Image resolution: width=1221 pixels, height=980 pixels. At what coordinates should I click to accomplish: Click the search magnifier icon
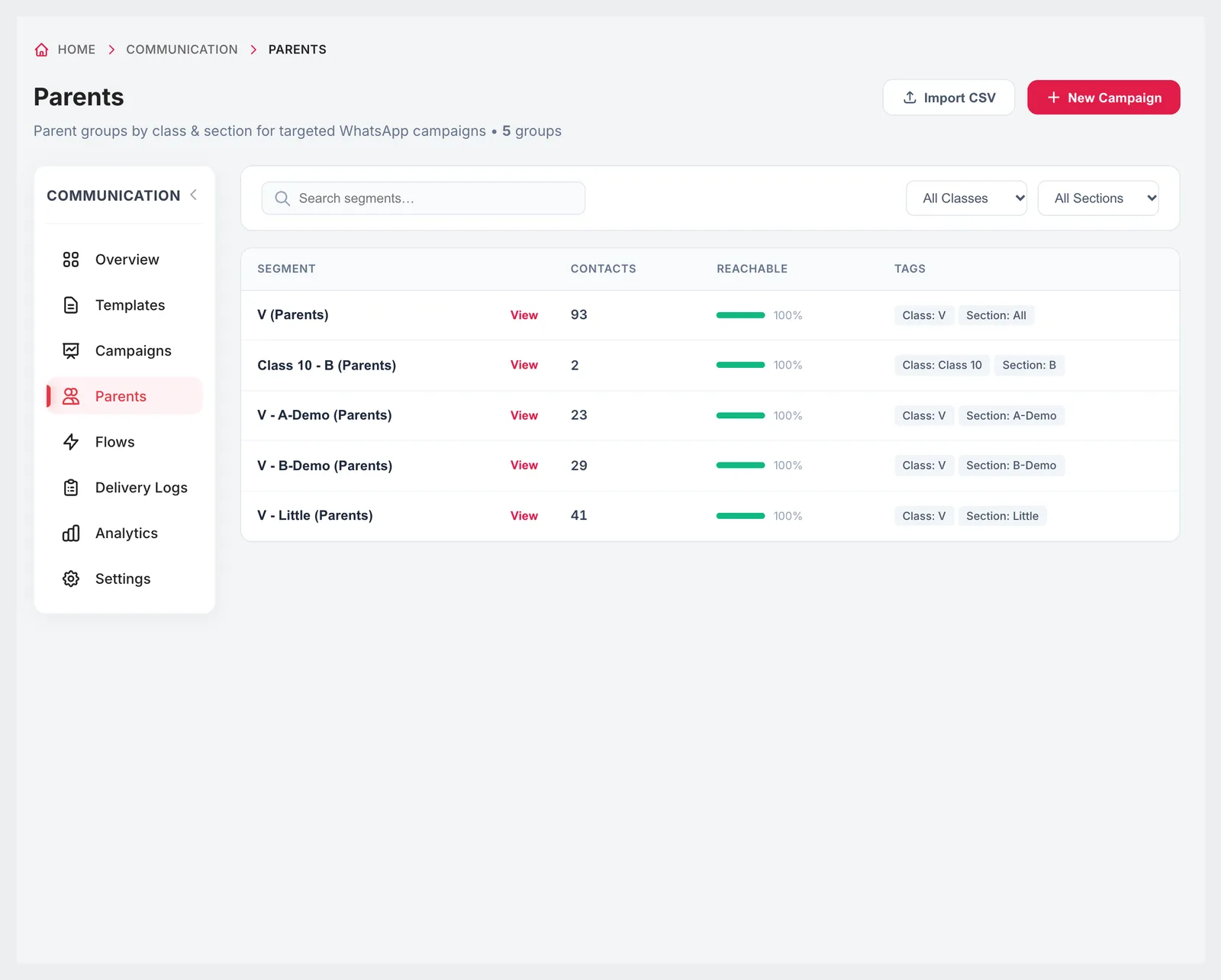click(282, 198)
